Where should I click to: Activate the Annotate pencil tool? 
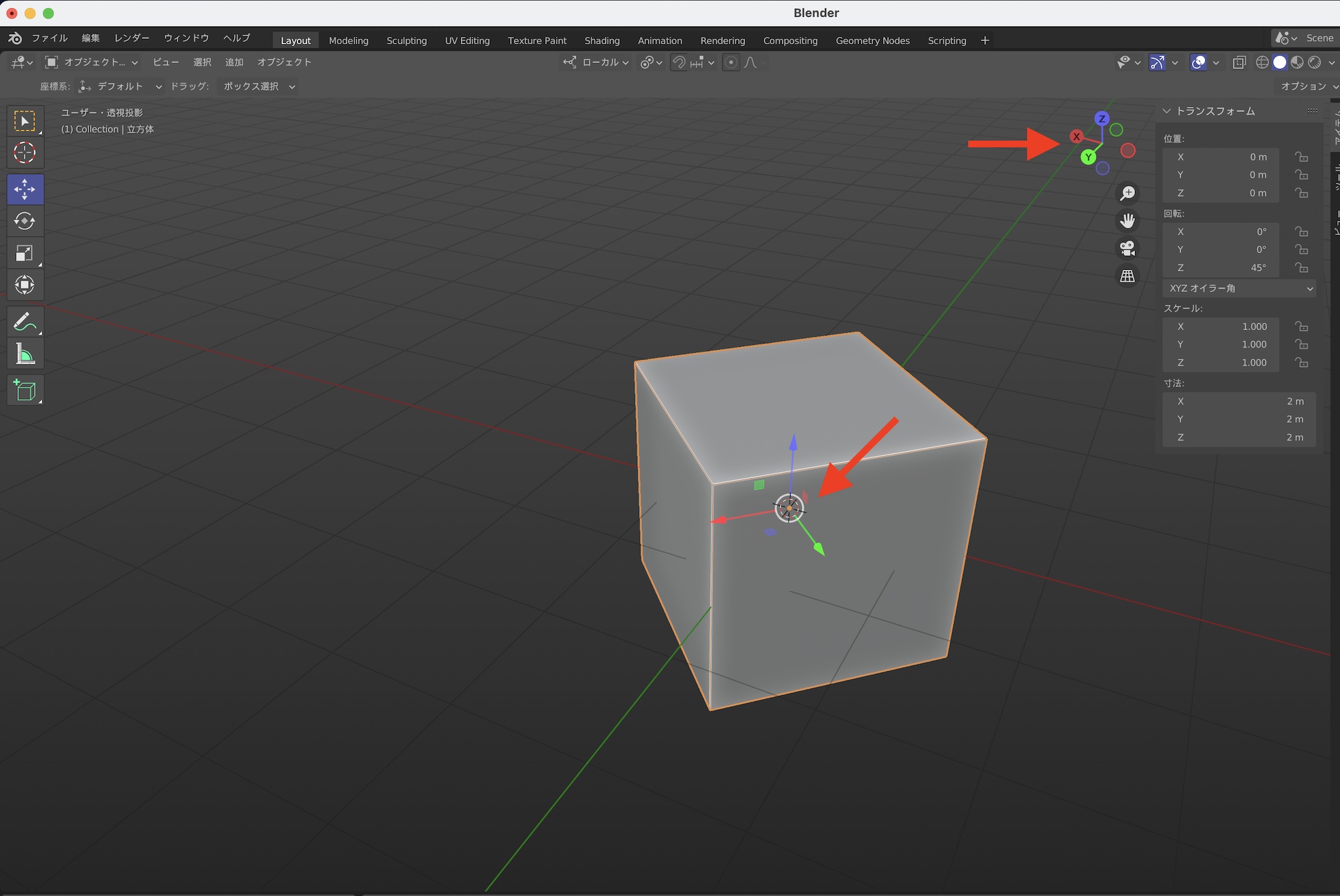point(25,322)
